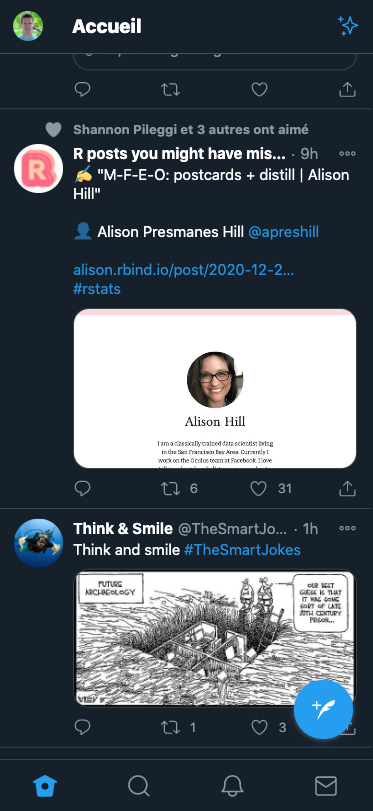Open the Notifications bell tab
The width and height of the screenshot is (373, 811).
coord(232,786)
